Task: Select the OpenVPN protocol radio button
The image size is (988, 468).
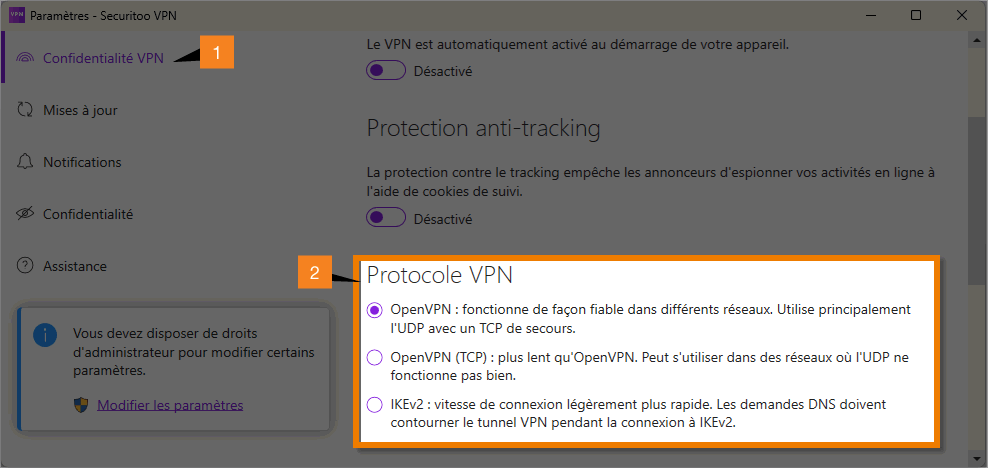Action: coord(374,310)
